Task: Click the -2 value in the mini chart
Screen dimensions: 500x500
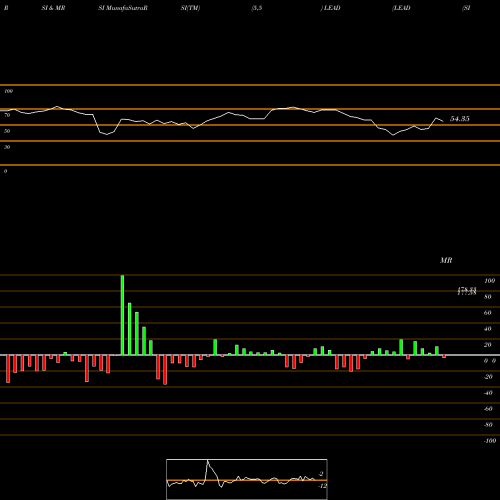Action: (321, 474)
